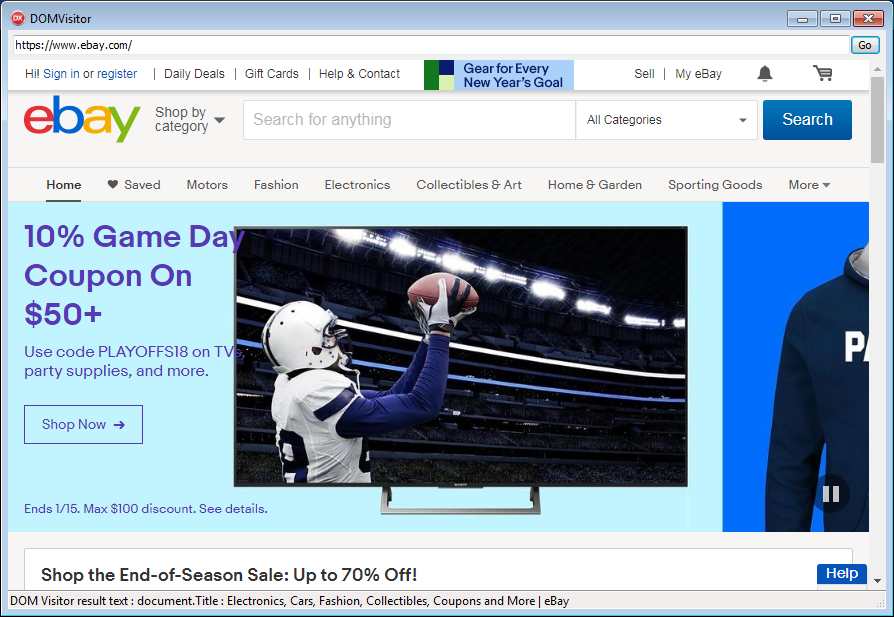The image size is (894, 617).
Task: Open the Help & Contact link
Action: click(359, 74)
